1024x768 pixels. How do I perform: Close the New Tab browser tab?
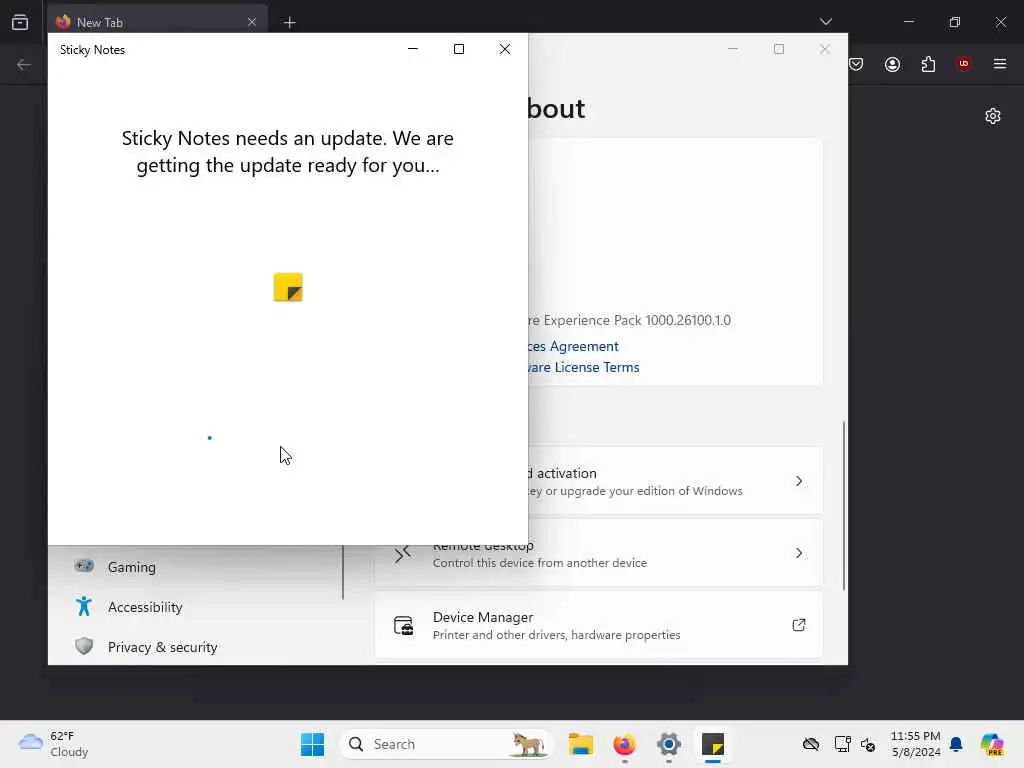pos(252,22)
